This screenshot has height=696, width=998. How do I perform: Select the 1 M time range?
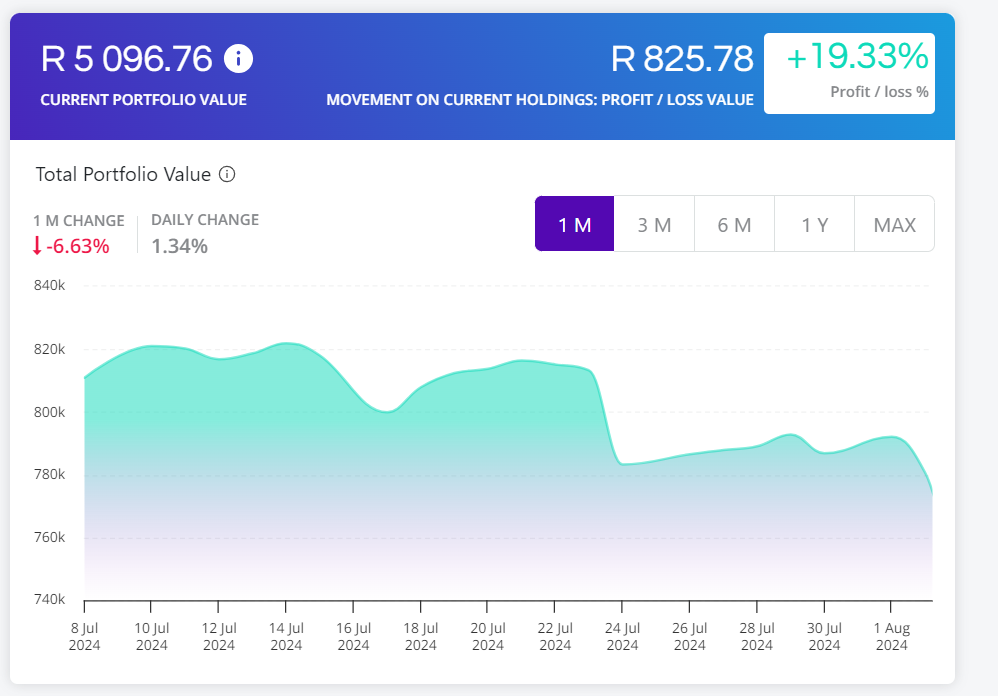pos(574,224)
